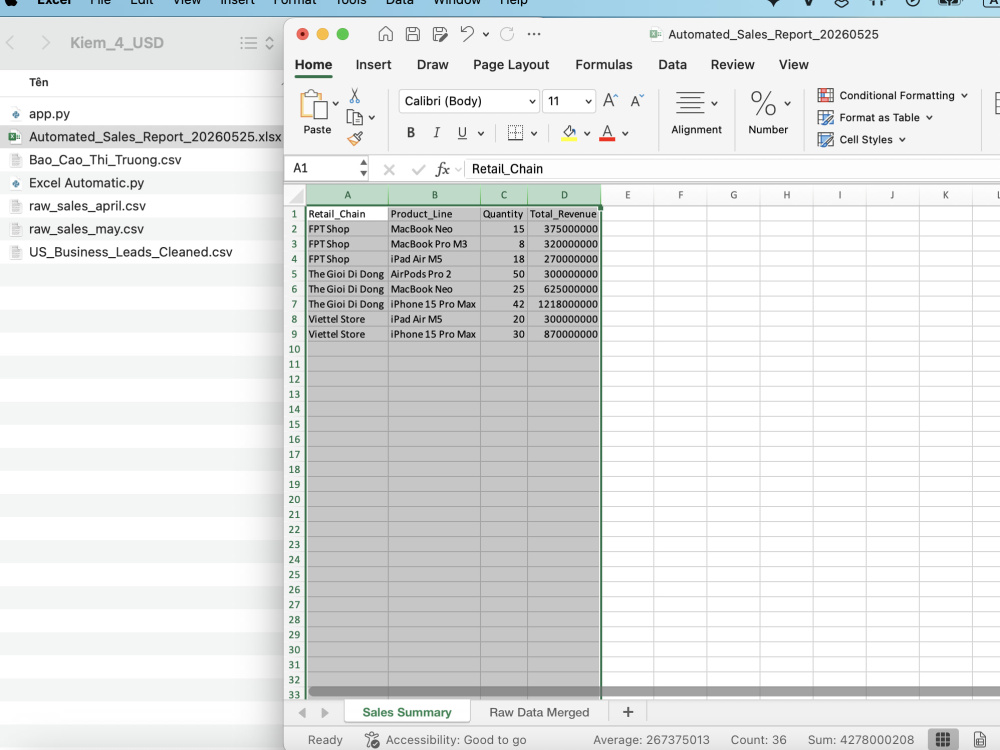
Task: Switch to the Draw ribbon tab
Action: [432, 64]
